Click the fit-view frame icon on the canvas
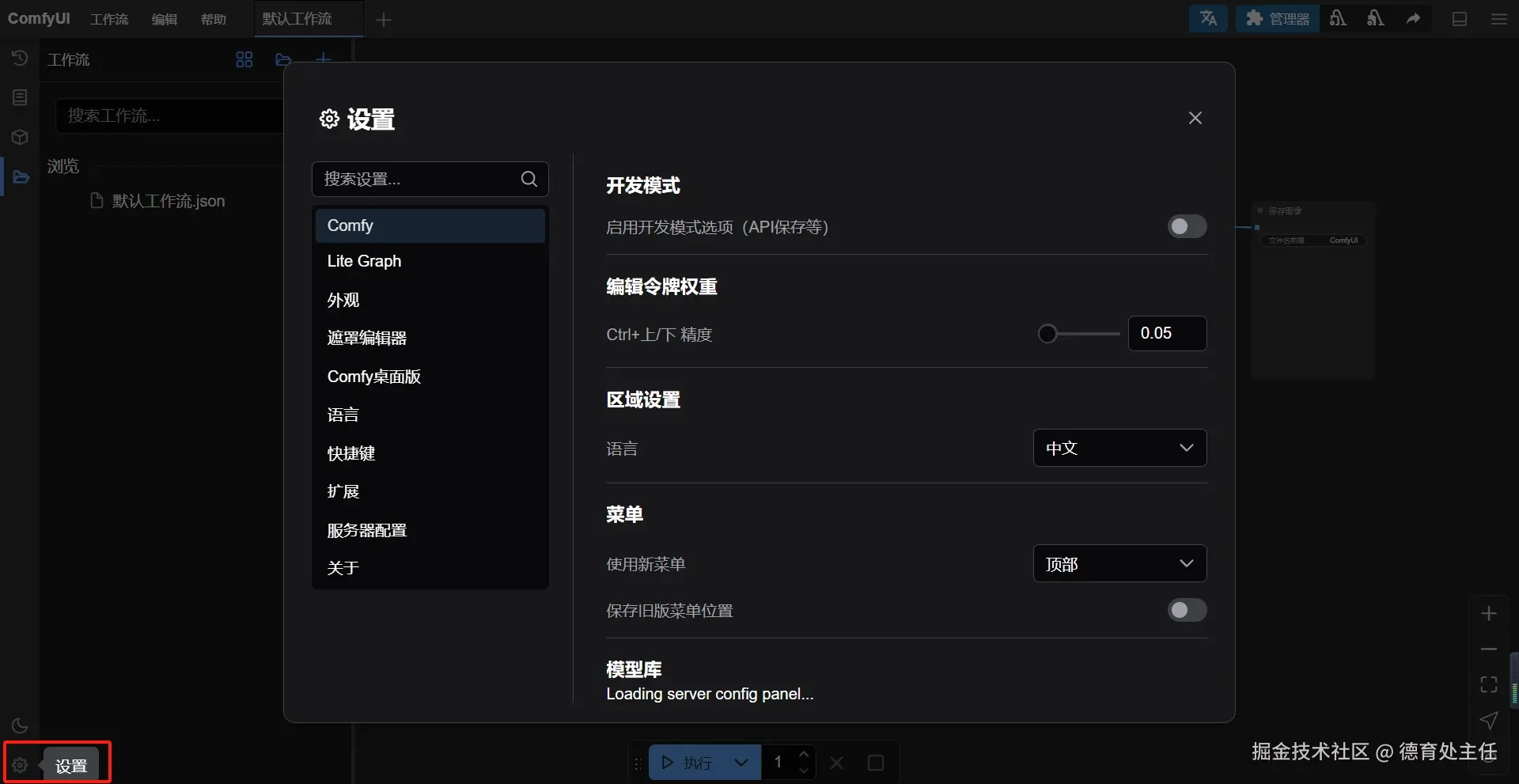Screen dimensions: 1519x784 point(1489,684)
